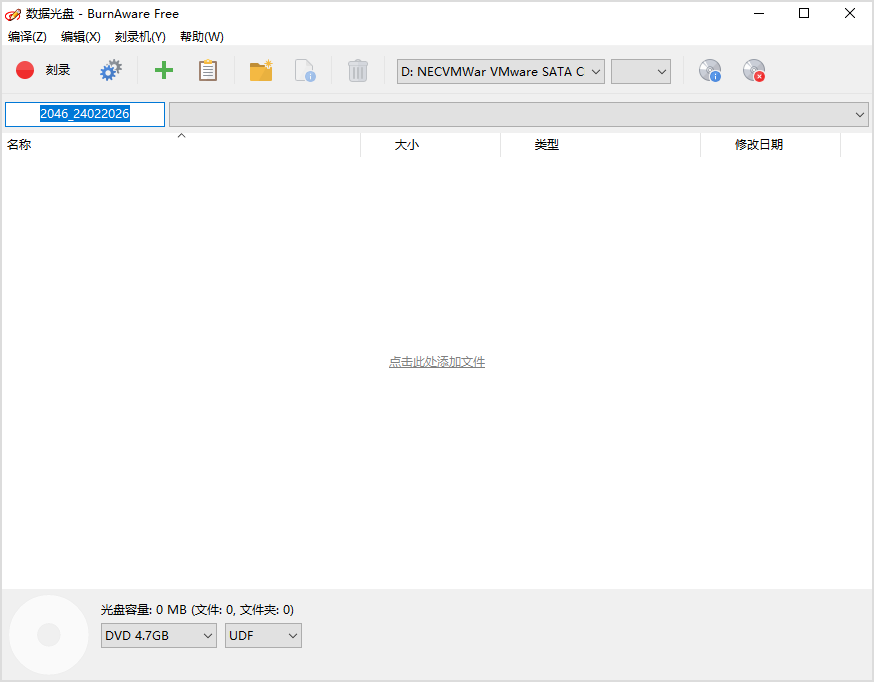Erase the disc using erase disc icon
The height and width of the screenshot is (682, 874).
[753, 70]
